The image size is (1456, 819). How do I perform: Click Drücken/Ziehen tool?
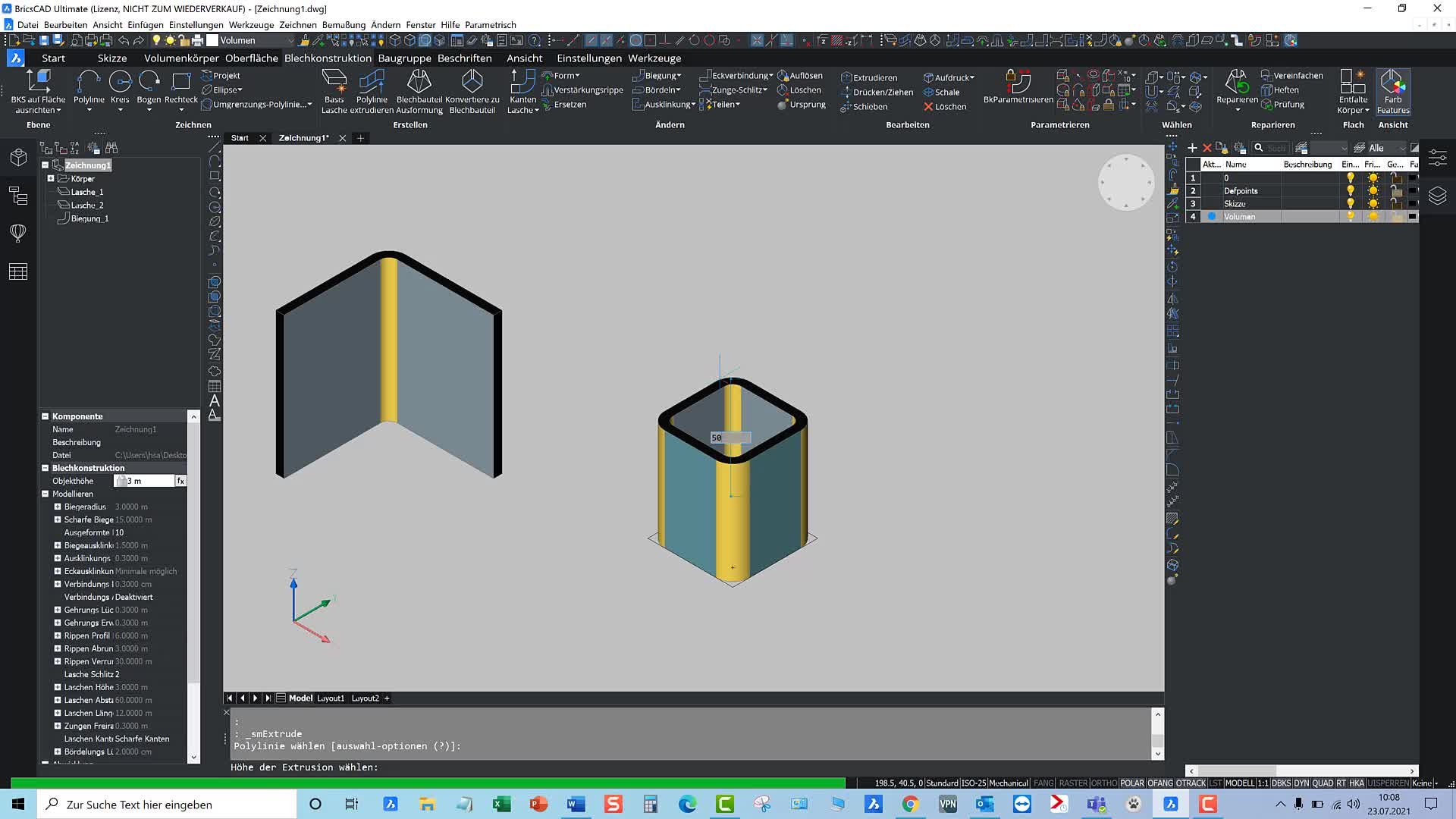pyautogui.click(x=877, y=92)
